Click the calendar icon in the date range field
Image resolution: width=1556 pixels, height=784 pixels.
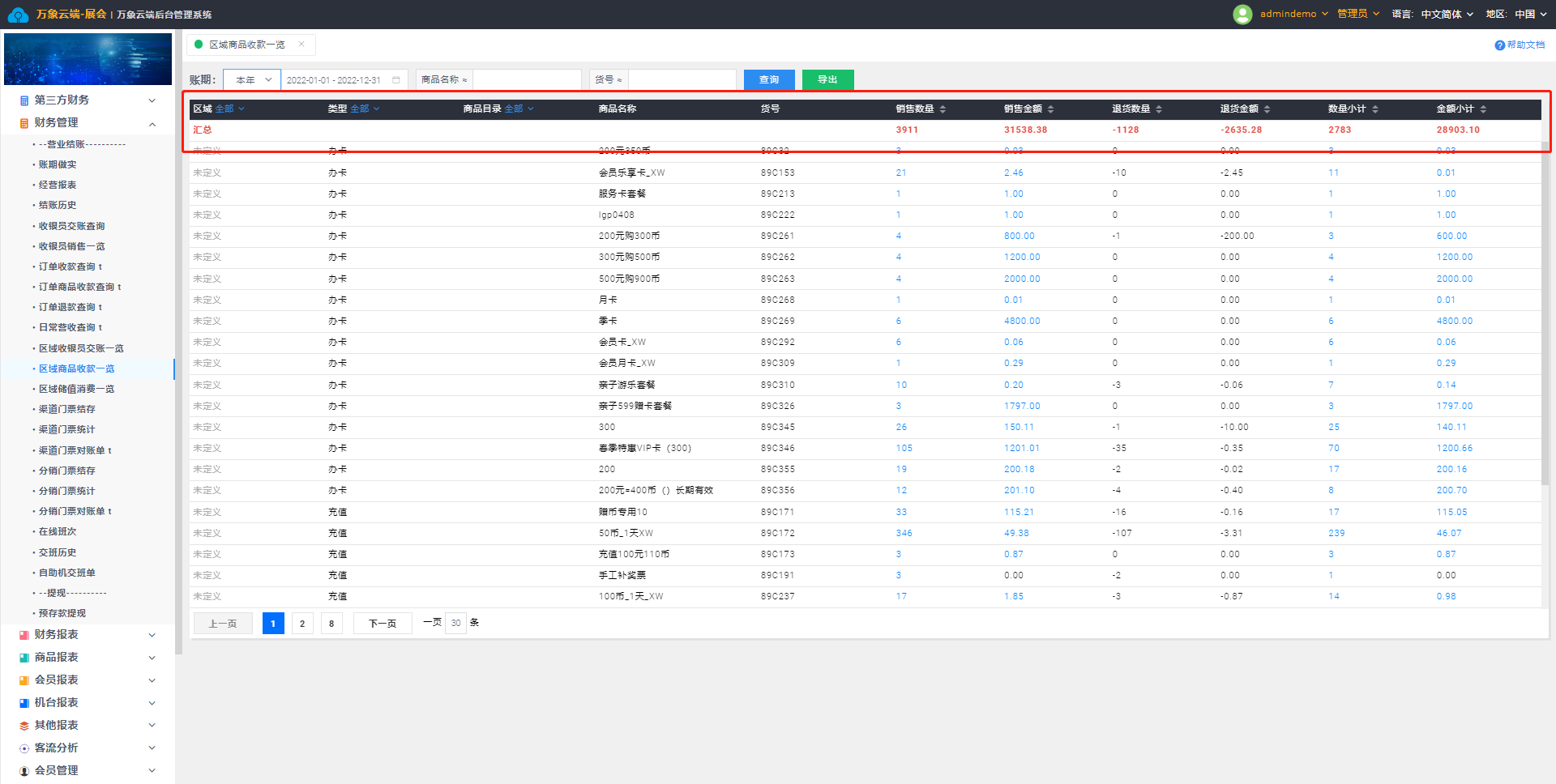point(396,80)
